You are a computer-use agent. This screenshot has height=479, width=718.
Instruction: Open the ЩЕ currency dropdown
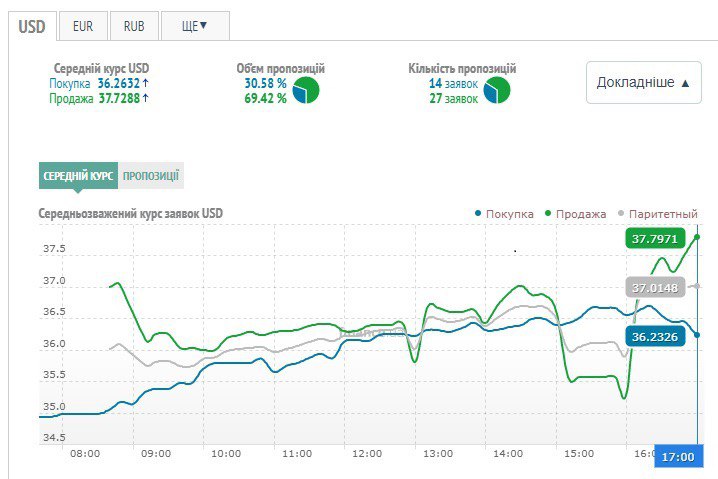pyautogui.click(x=194, y=26)
